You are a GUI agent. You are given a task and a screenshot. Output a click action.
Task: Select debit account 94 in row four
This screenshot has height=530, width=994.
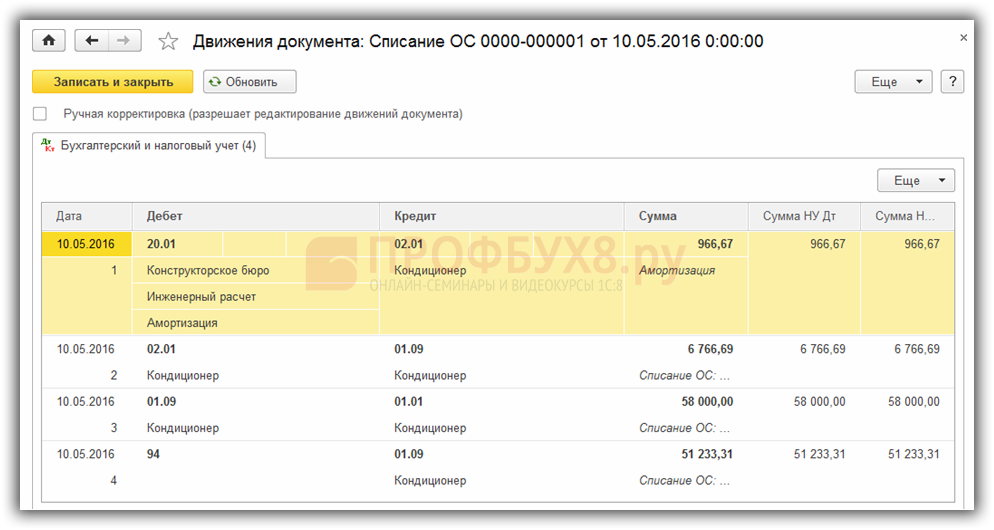coord(154,454)
